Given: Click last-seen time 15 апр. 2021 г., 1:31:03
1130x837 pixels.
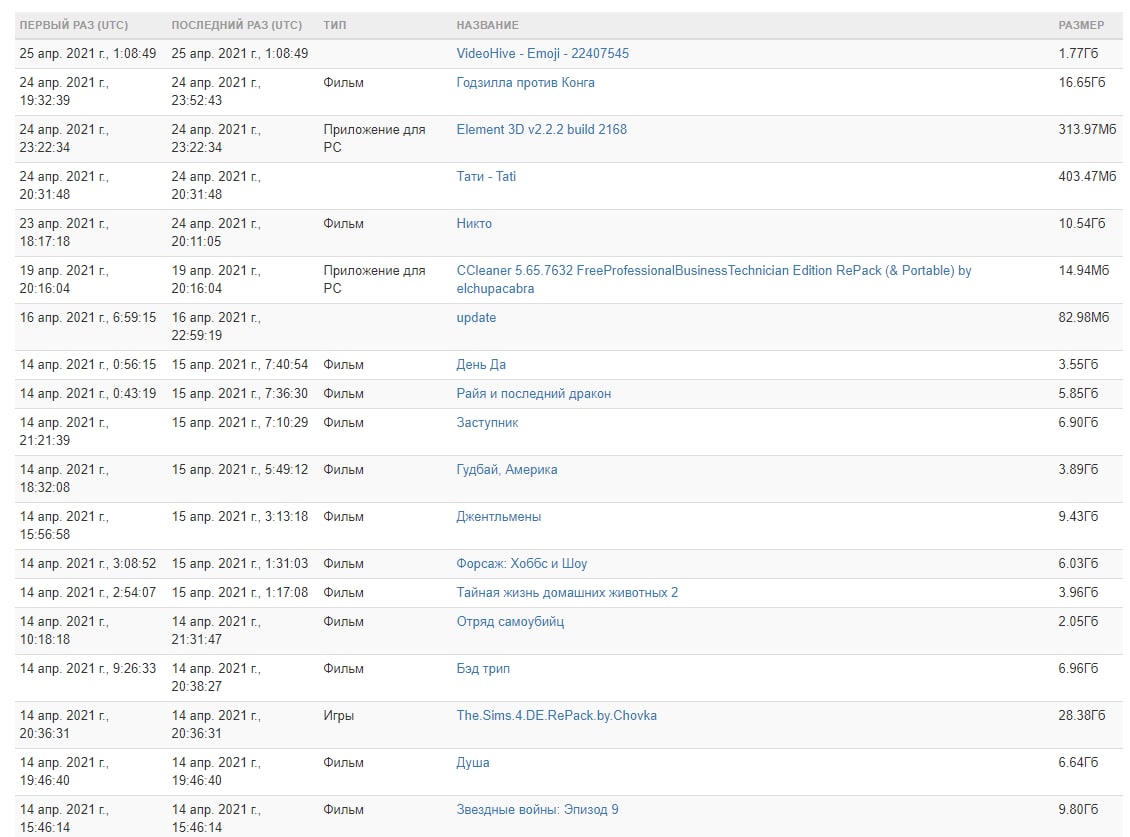Looking at the screenshot, I should click(x=239, y=564).
